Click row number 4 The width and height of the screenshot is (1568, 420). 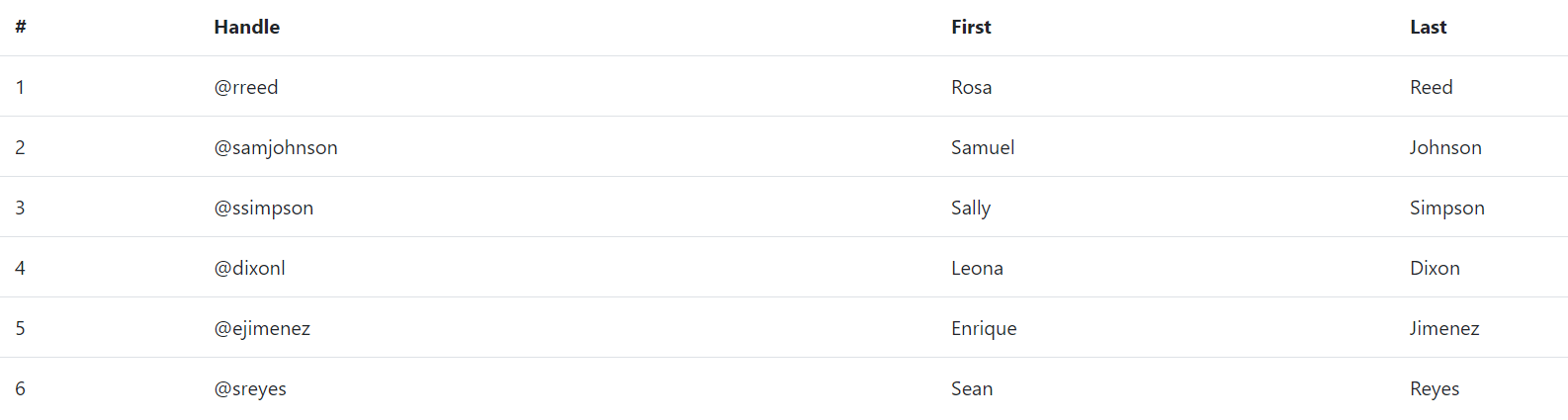20,269
